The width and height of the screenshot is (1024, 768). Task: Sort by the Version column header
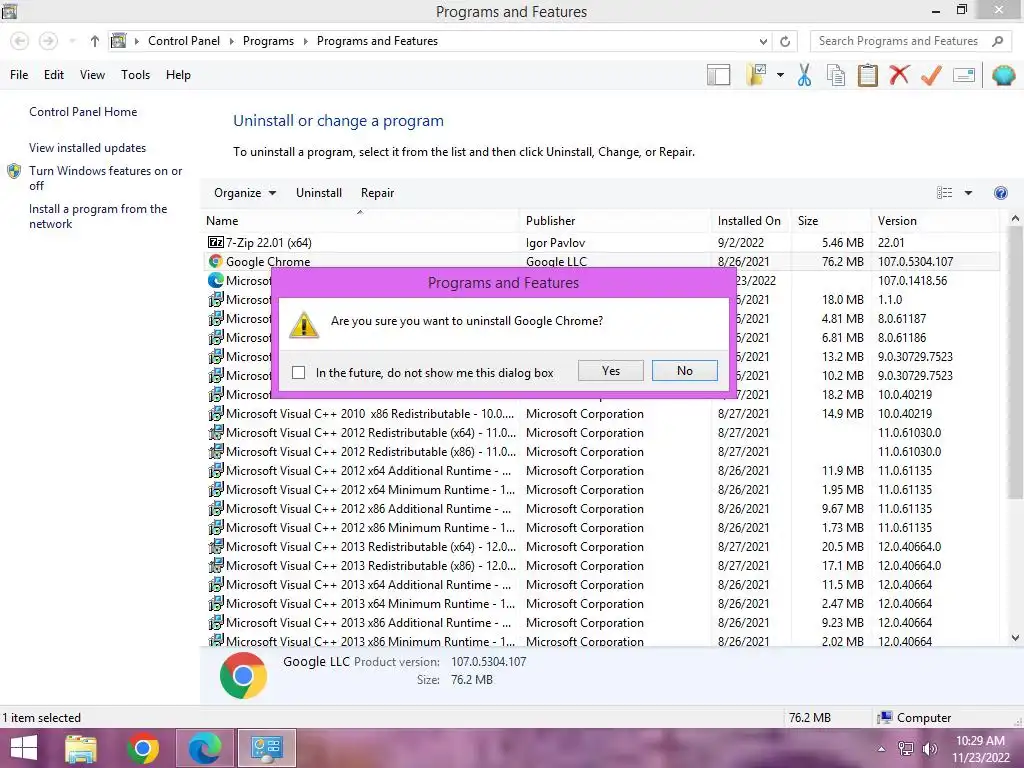point(935,221)
